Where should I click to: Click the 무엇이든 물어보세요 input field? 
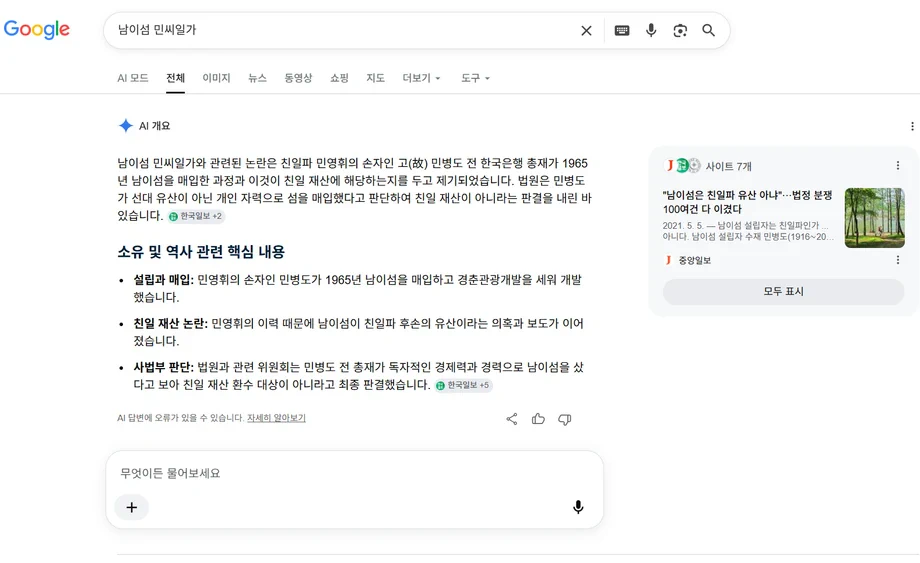[x=354, y=473]
